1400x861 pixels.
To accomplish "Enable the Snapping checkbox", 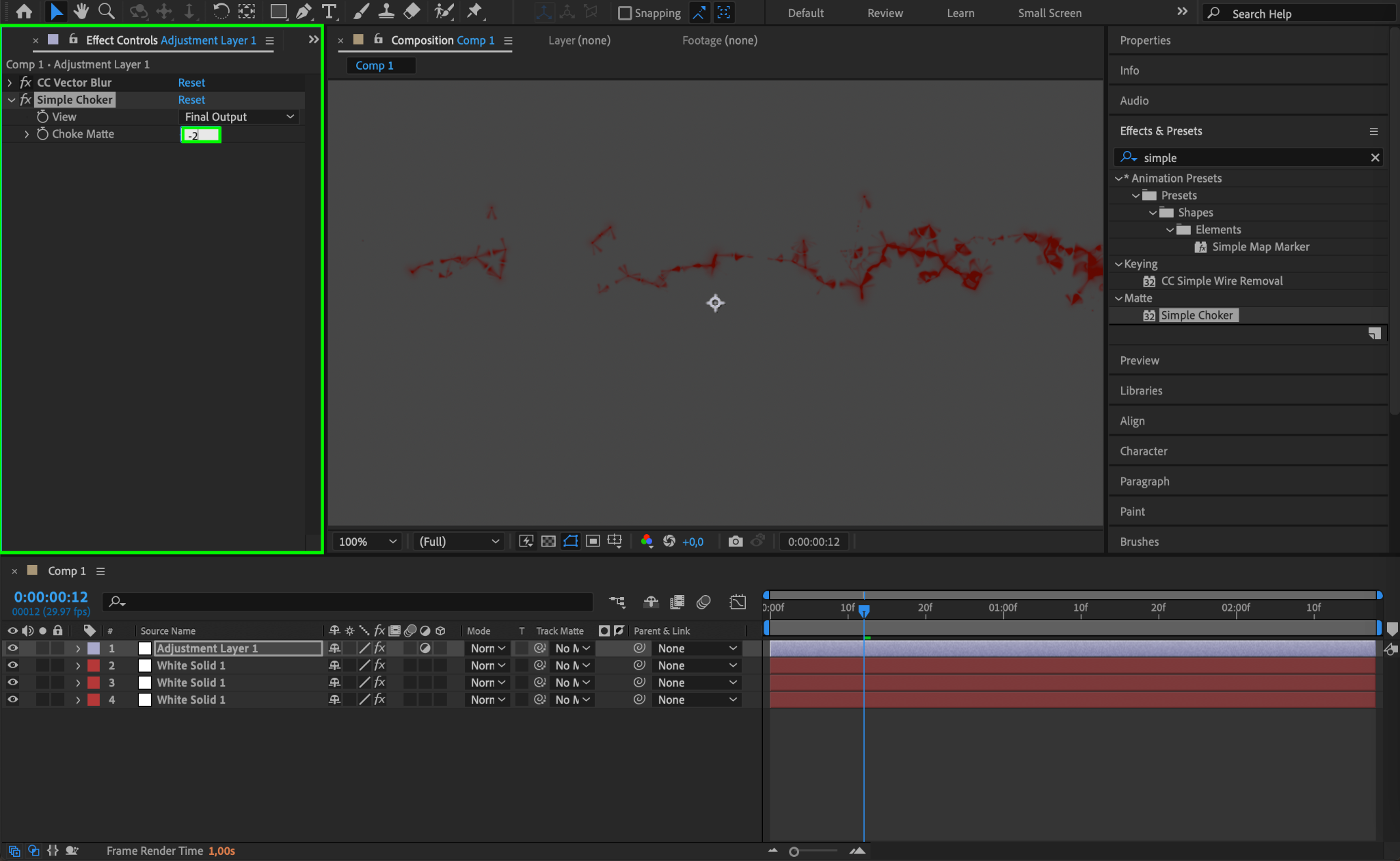I will click(625, 13).
